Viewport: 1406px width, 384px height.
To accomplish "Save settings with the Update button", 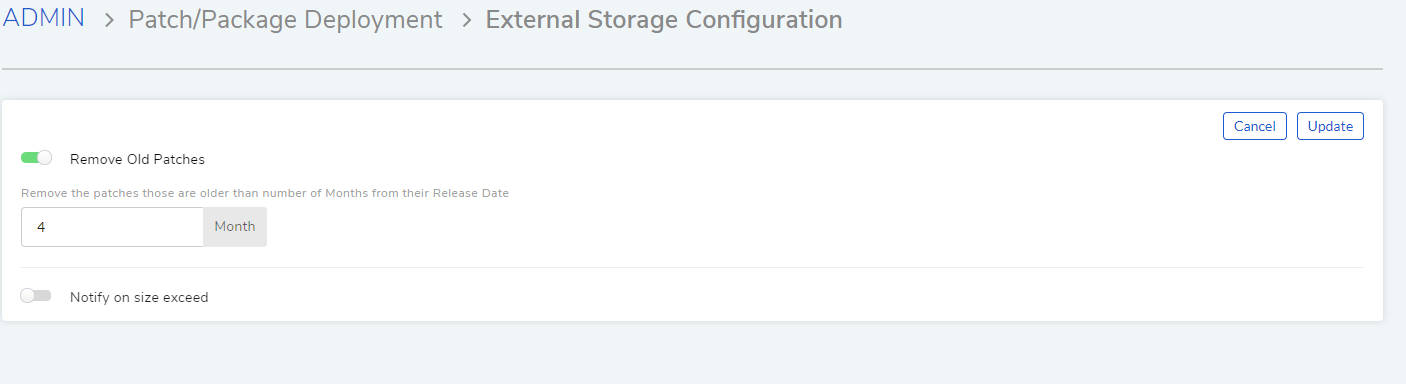I will pyautogui.click(x=1330, y=126).
